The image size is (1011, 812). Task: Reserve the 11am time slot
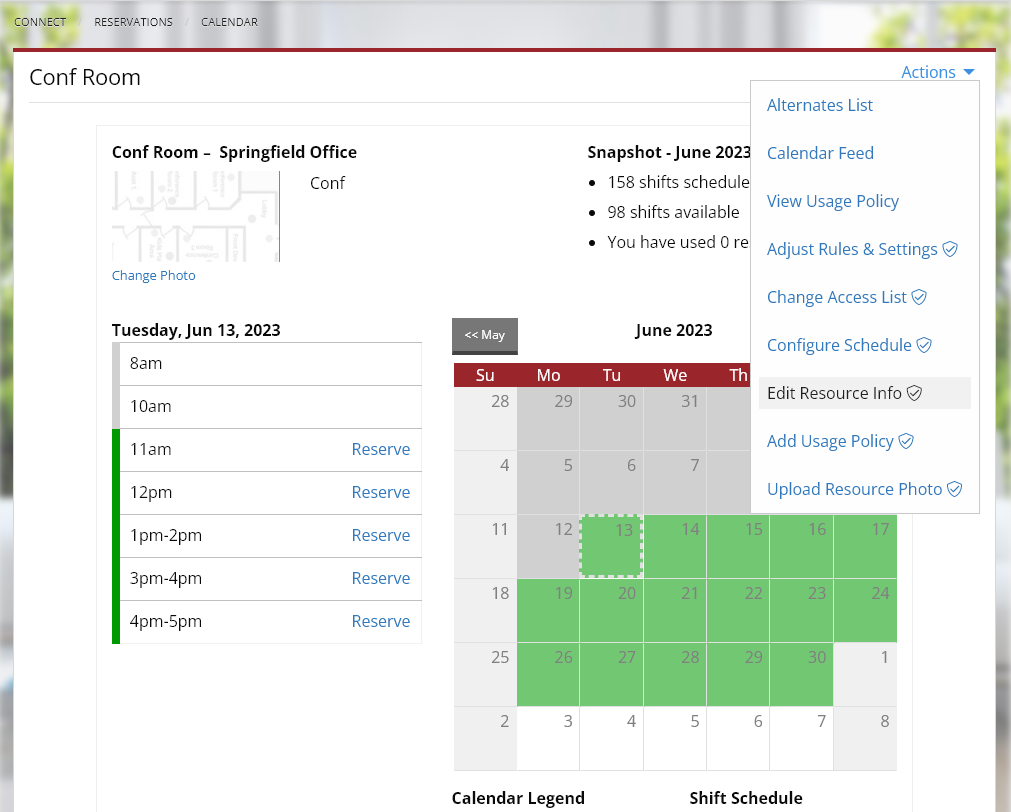click(x=381, y=449)
